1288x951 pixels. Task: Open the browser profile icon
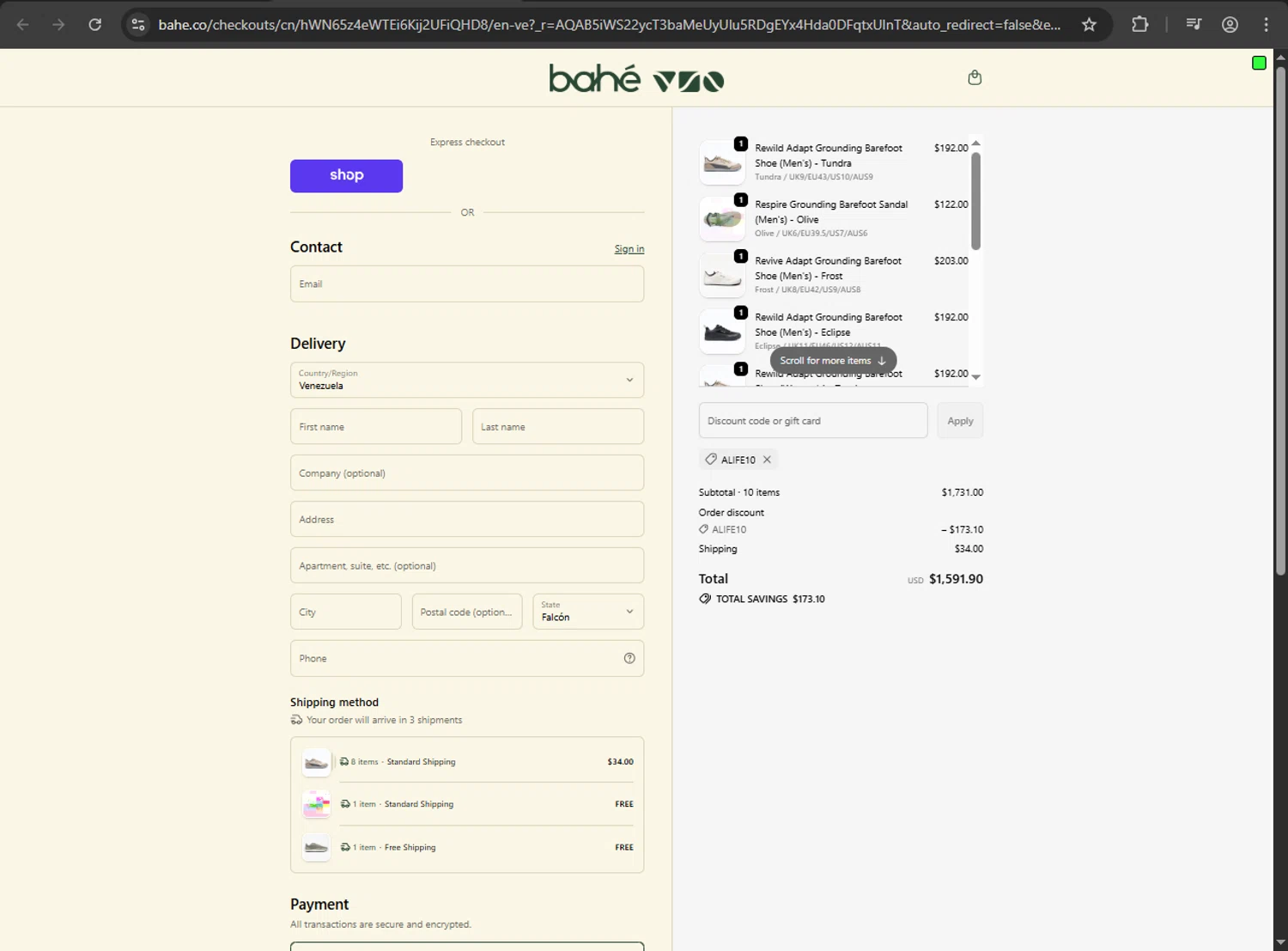1230,24
